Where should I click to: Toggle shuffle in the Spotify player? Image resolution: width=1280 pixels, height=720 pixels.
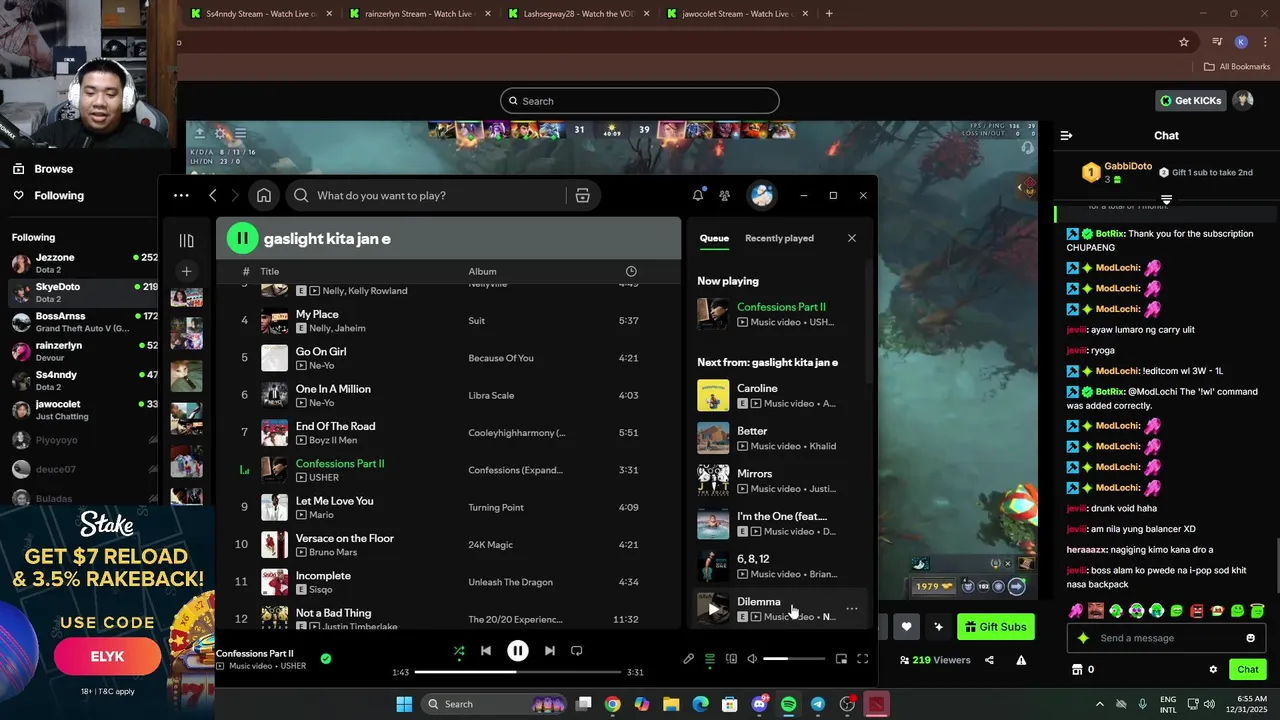459,651
